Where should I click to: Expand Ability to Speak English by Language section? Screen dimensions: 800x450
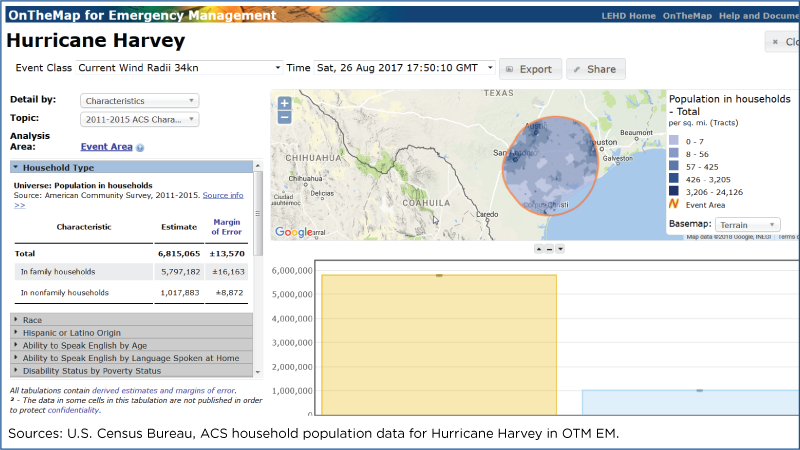[x=131, y=358]
